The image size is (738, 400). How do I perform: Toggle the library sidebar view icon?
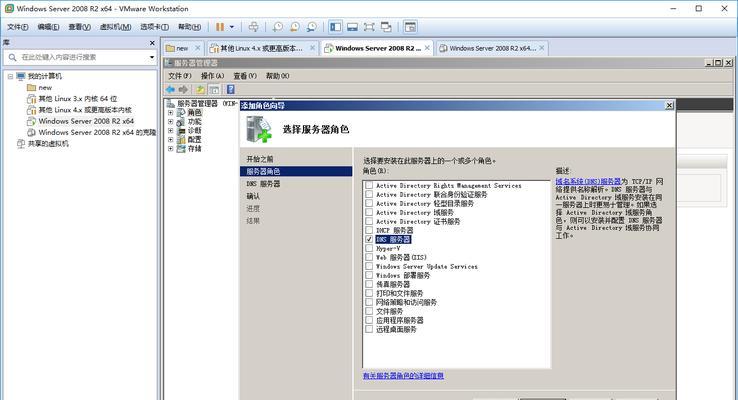coord(336,27)
